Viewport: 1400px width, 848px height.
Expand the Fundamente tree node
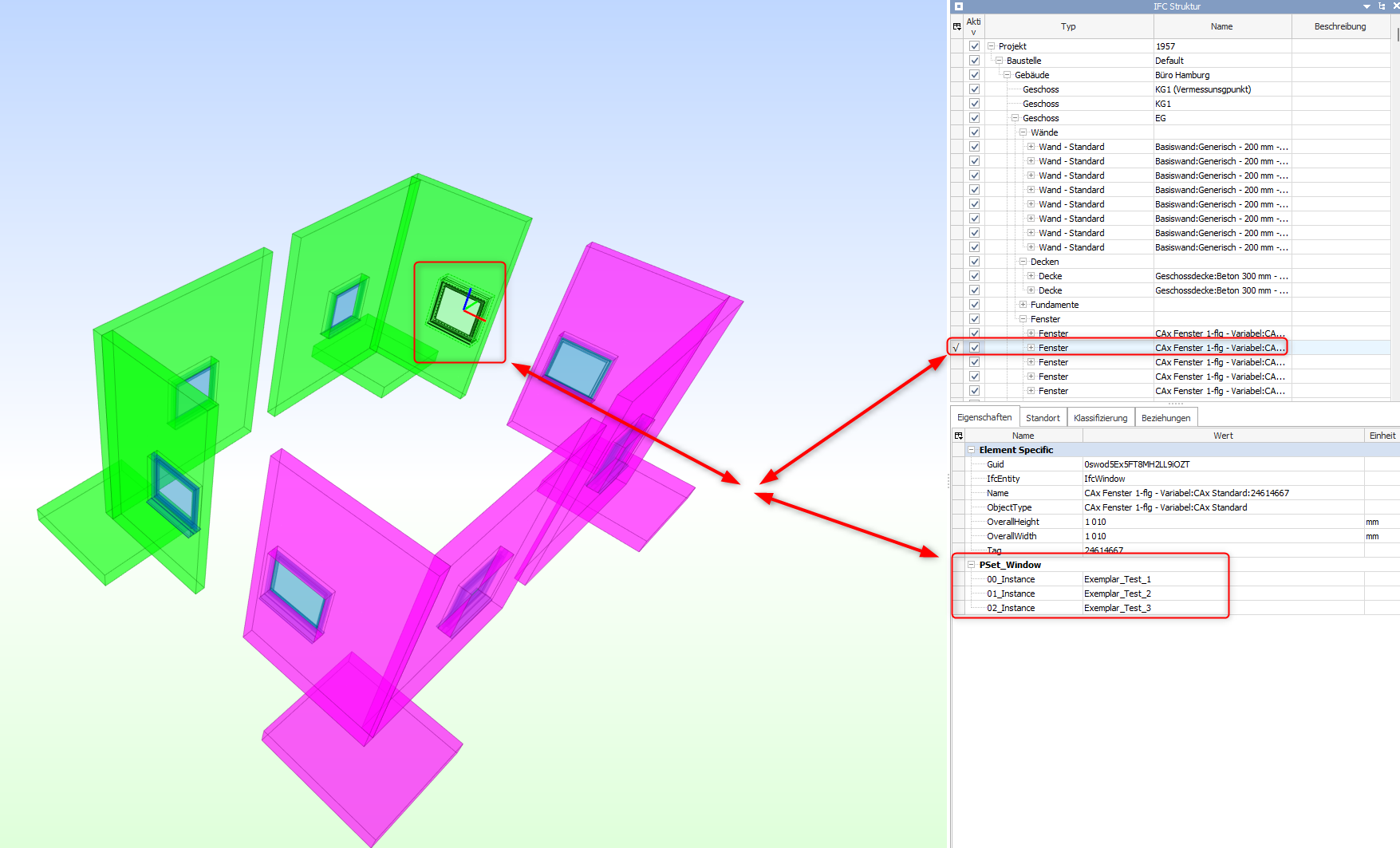[x=1023, y=305]
